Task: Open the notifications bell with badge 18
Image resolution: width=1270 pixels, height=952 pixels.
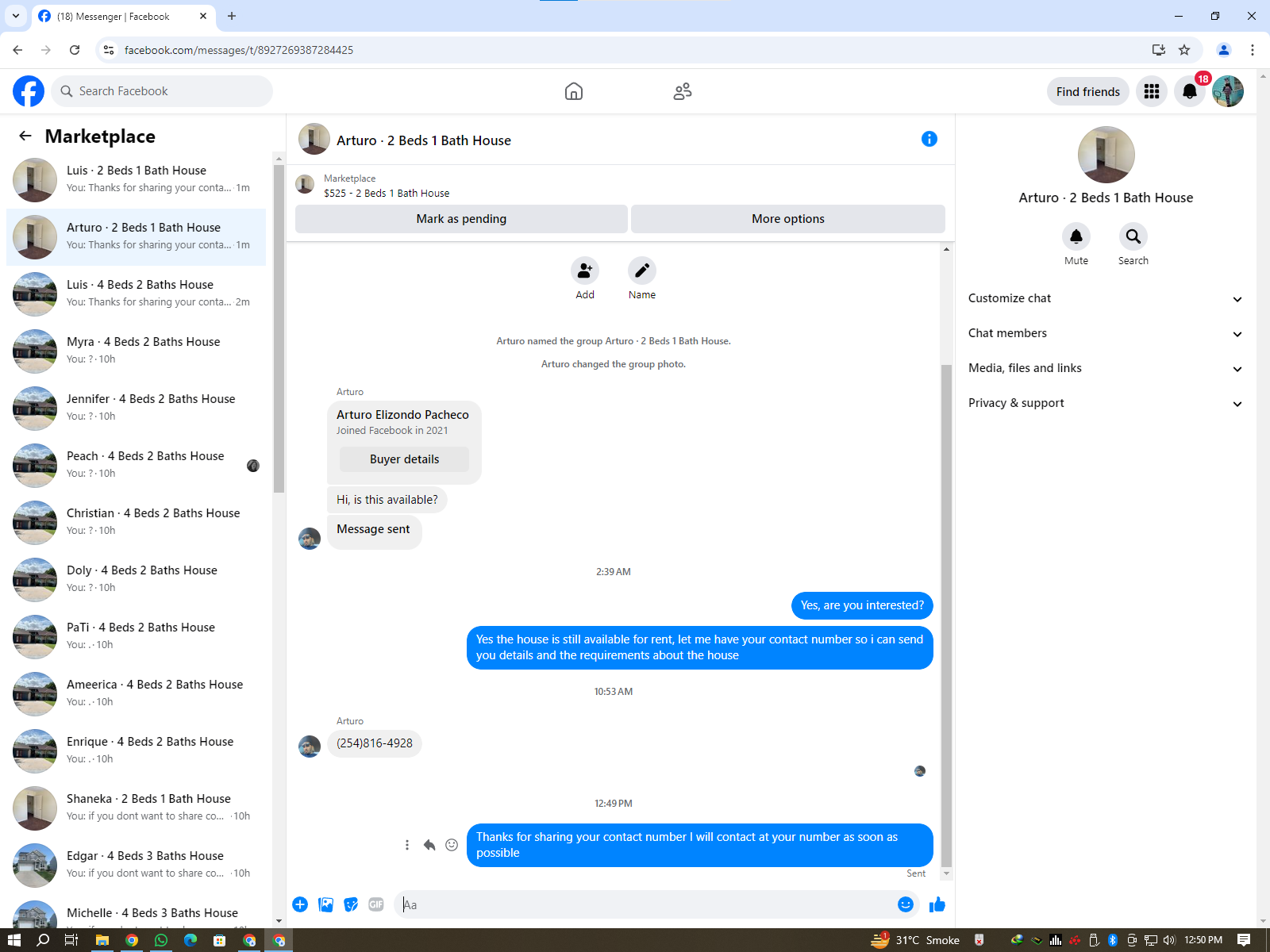Action: [x=1190, y=91]
